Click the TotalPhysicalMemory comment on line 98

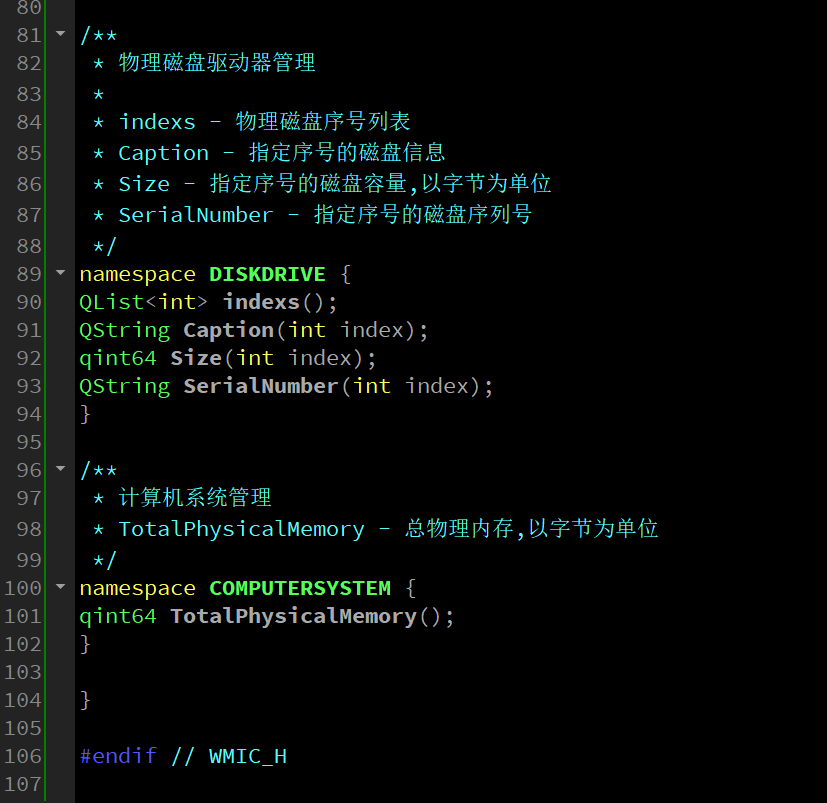click(x=388, y=529)
